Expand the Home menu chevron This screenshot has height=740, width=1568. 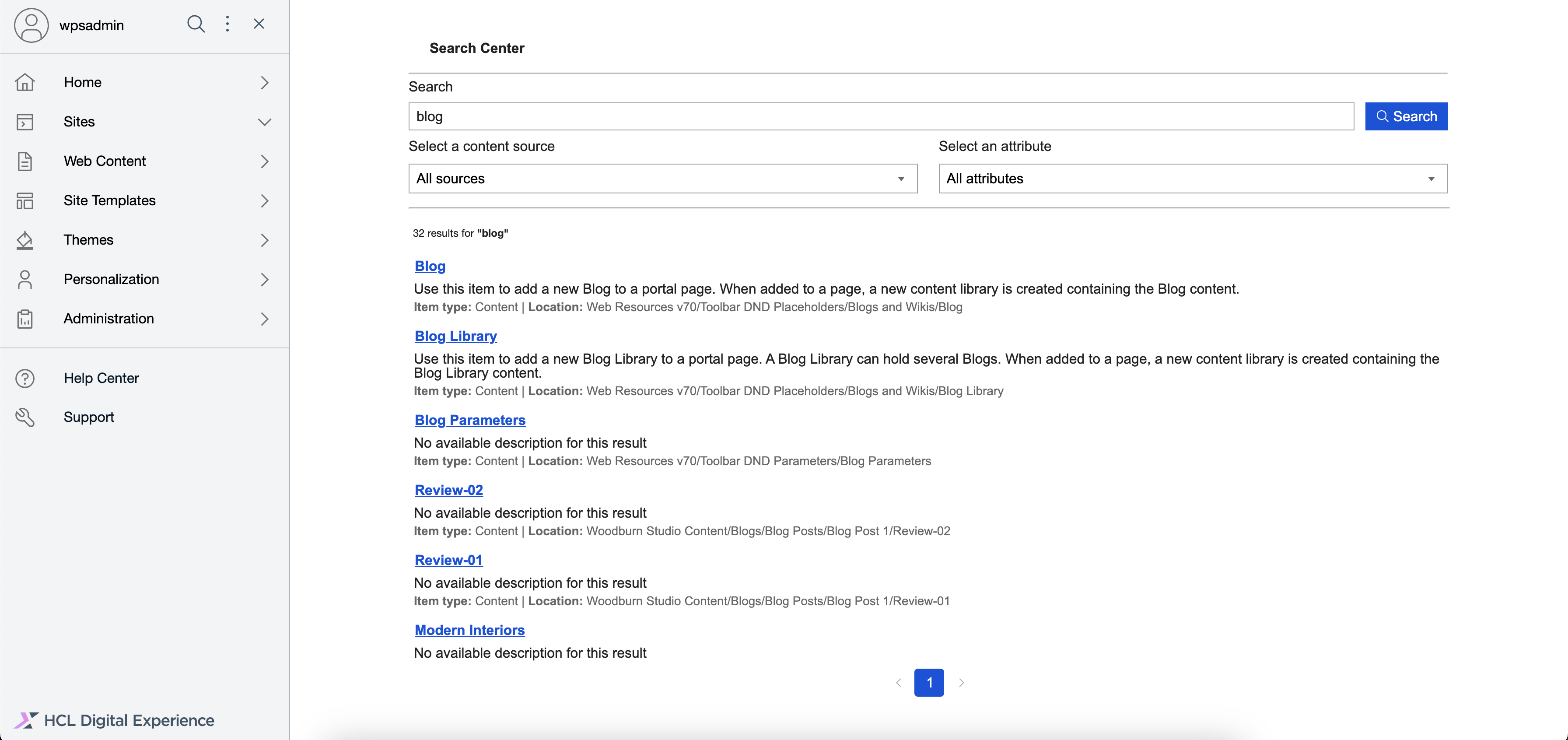tap(264, 83)
